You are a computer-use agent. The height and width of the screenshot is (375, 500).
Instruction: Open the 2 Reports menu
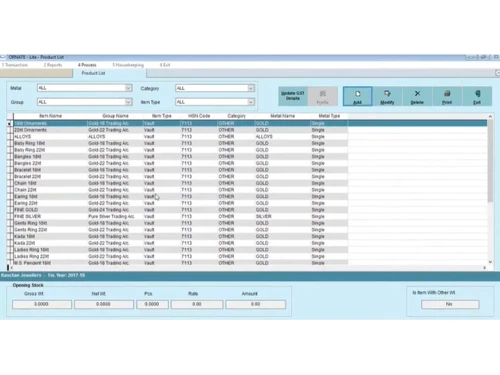53,65
